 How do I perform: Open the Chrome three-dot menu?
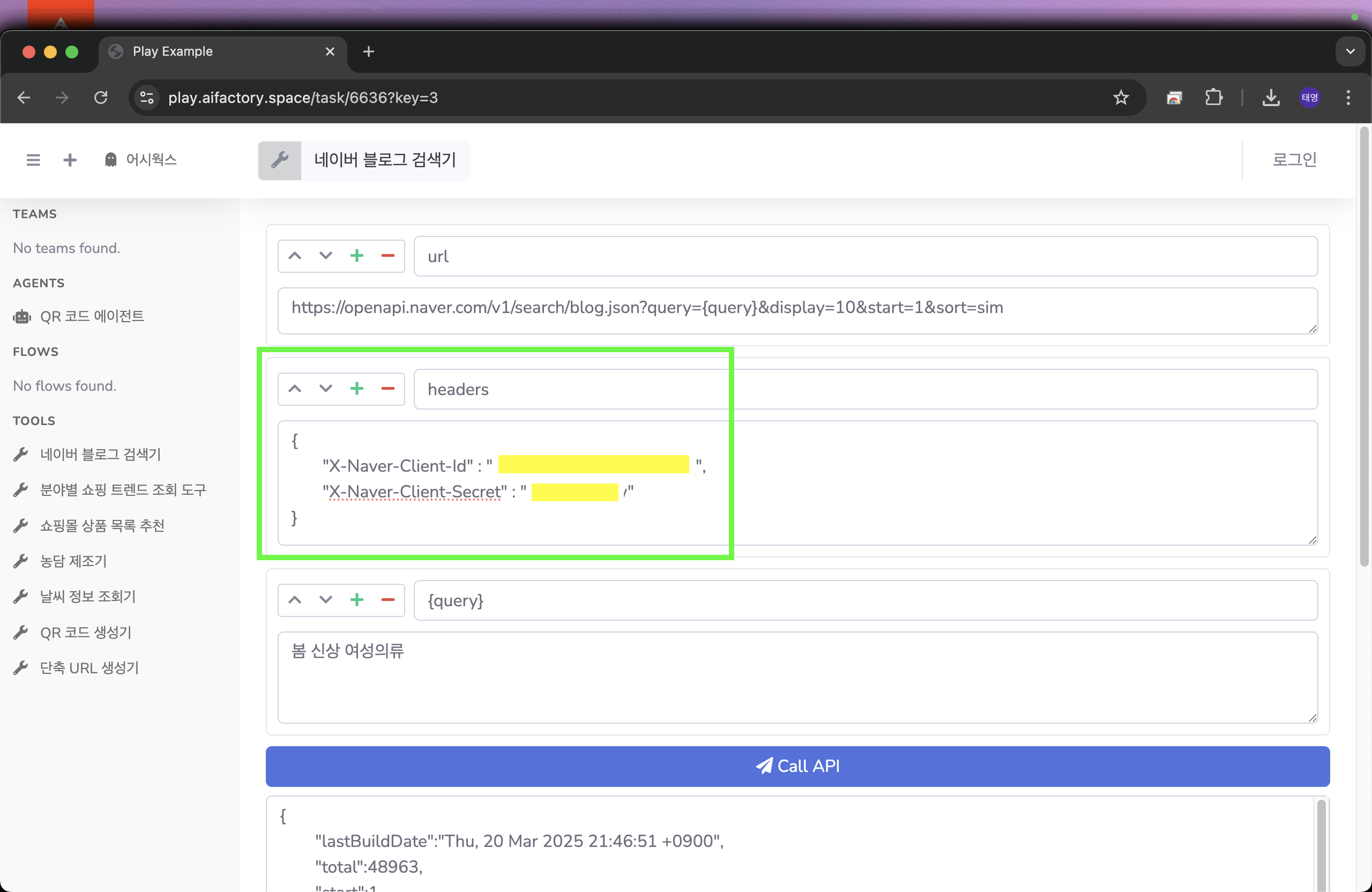click(x=1348, y=98)
